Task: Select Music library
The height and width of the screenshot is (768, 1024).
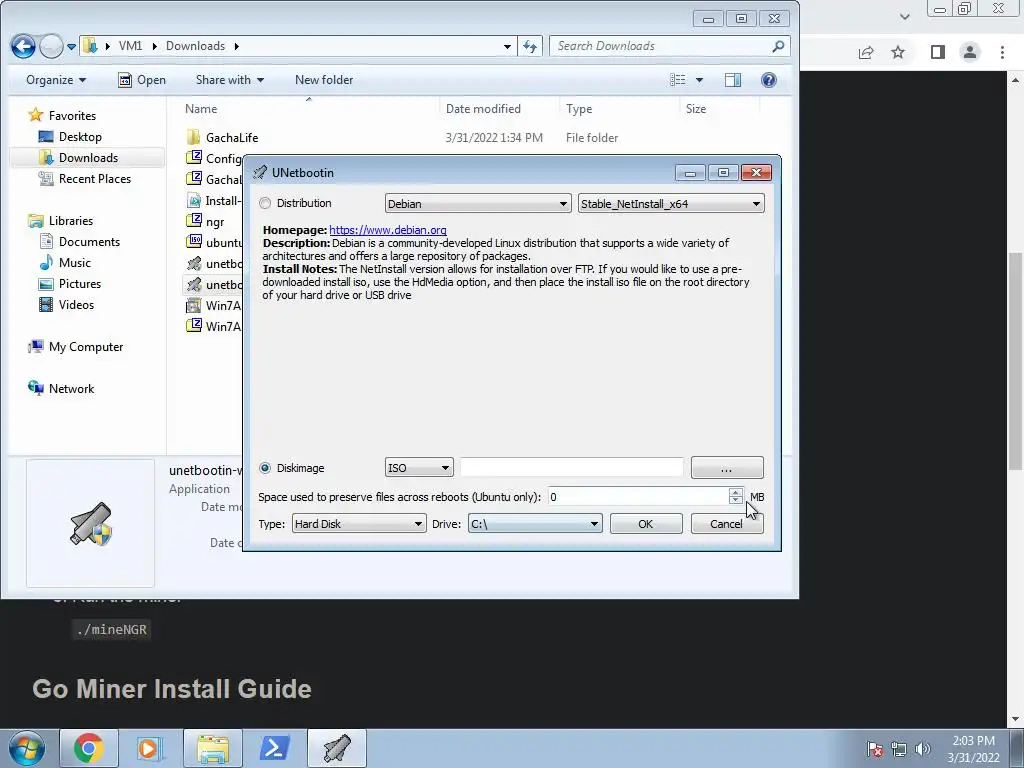Action: tap(74, 263)
